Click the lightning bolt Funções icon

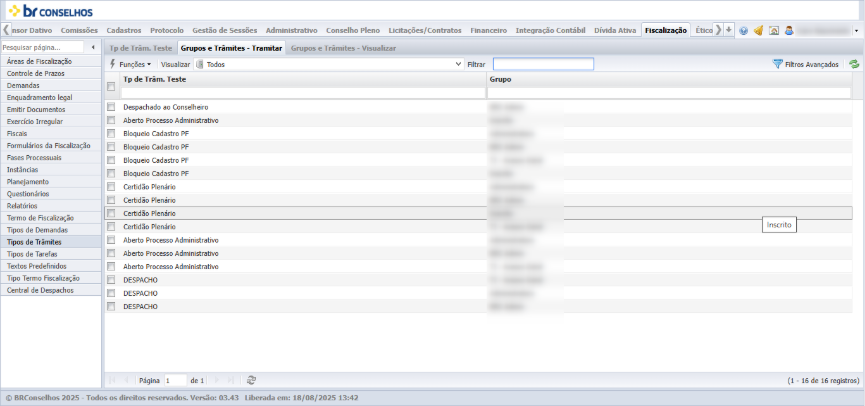[x=113, y=64]
